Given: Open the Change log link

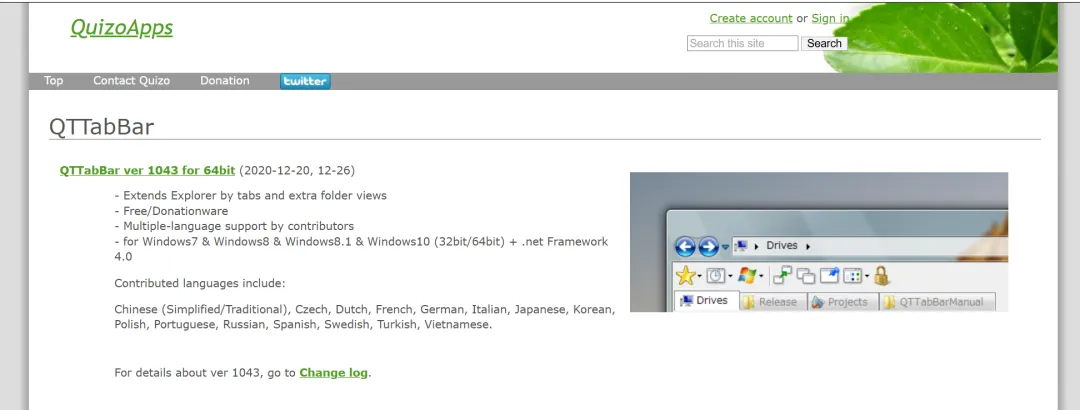Looking at the screenshot, I should 333,373.
